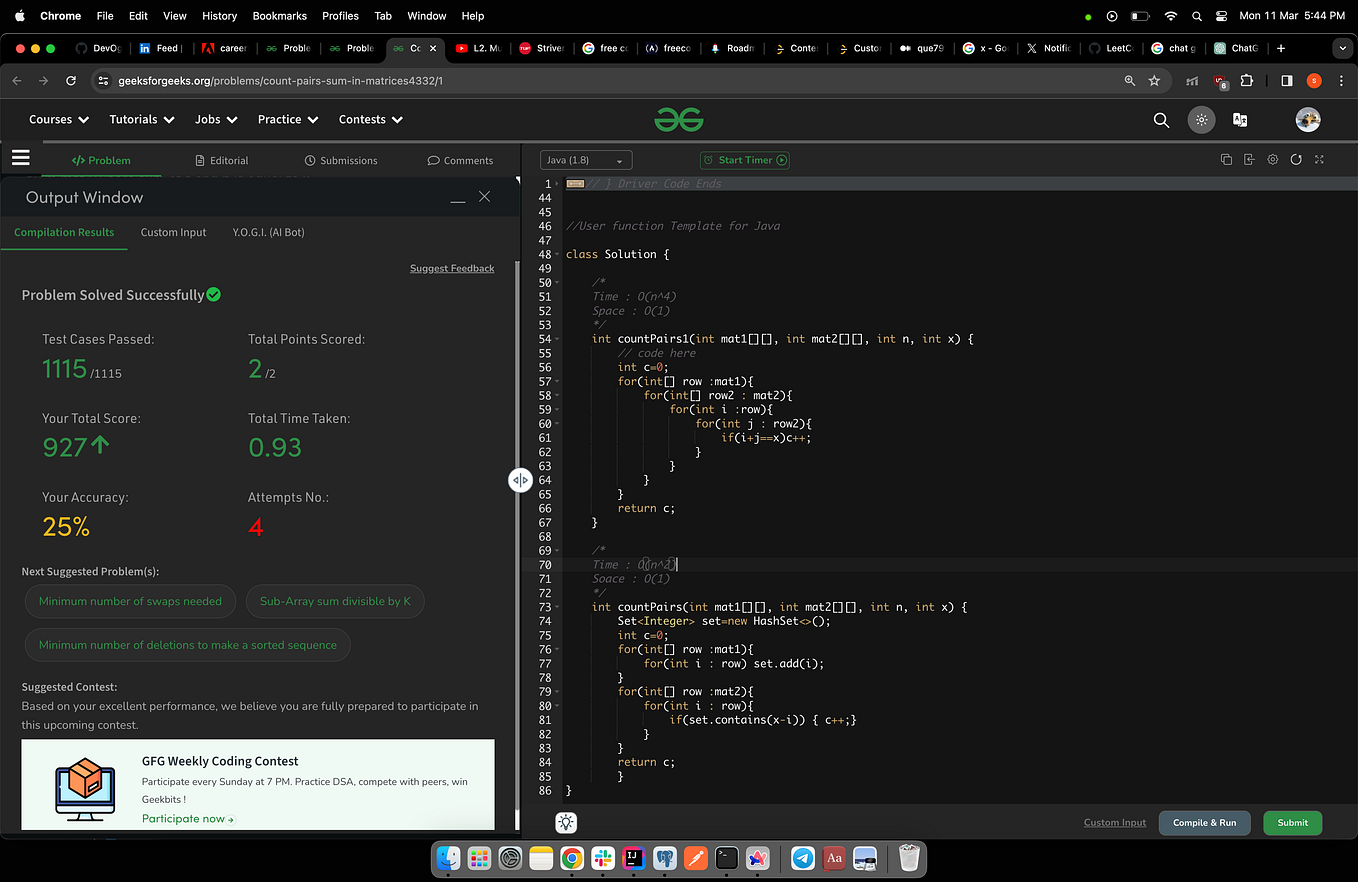1358x882 pixels.
Task: Open the problem sidebar hamburger menu
Action: coord(20,157)
